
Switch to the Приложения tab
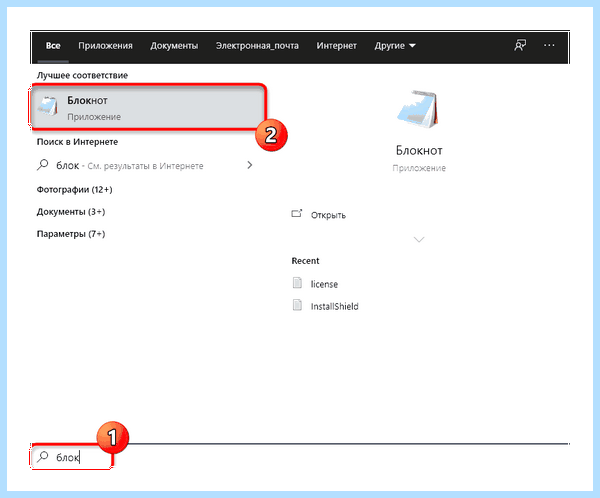coord(105,46)
